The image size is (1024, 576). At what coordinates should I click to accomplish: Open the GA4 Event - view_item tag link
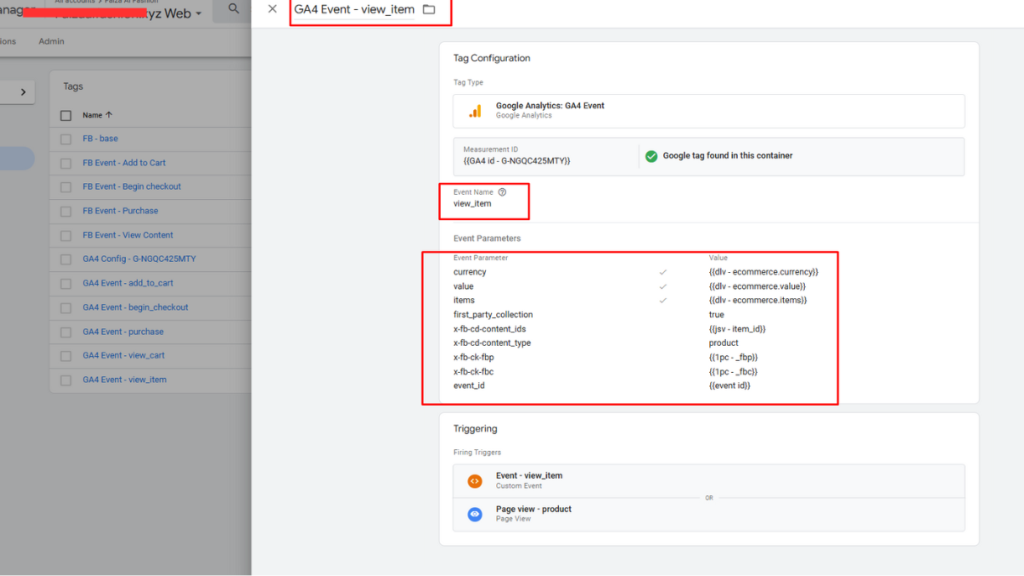pos(124,379)
